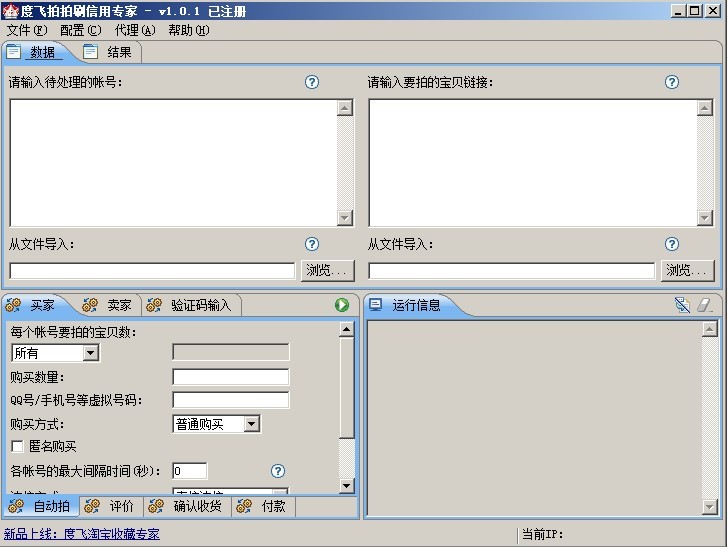728x547 pixels.
Task: Open the 文件(F) menu
Action: [27, 31]
